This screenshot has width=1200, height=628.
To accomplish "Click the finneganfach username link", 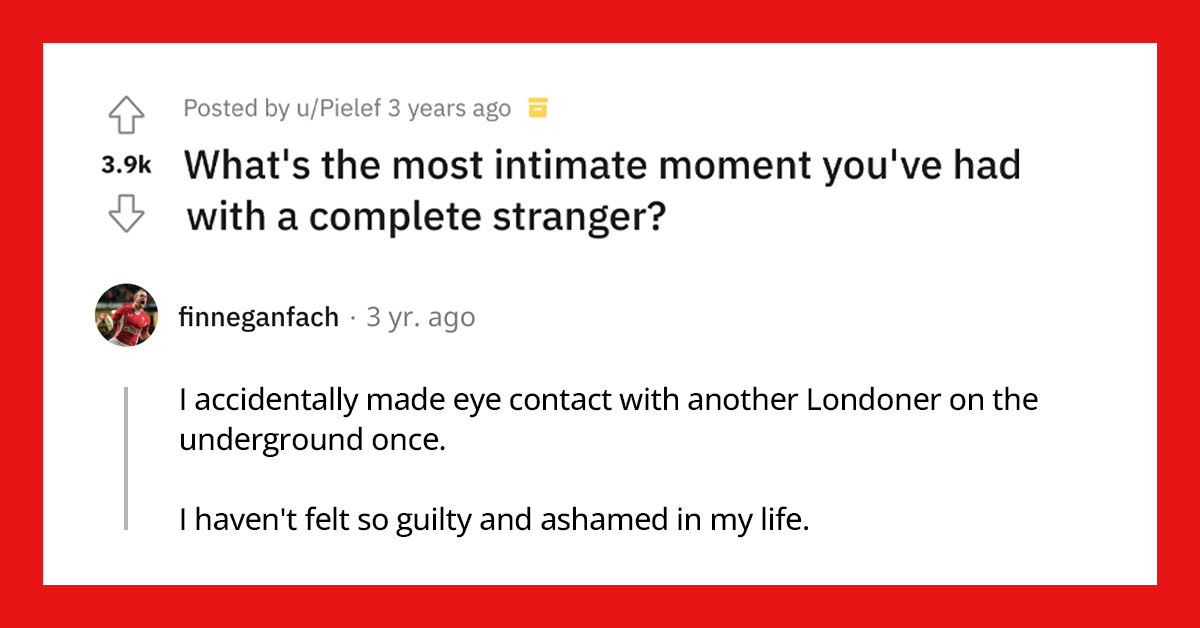I will (x=259, y=317).
